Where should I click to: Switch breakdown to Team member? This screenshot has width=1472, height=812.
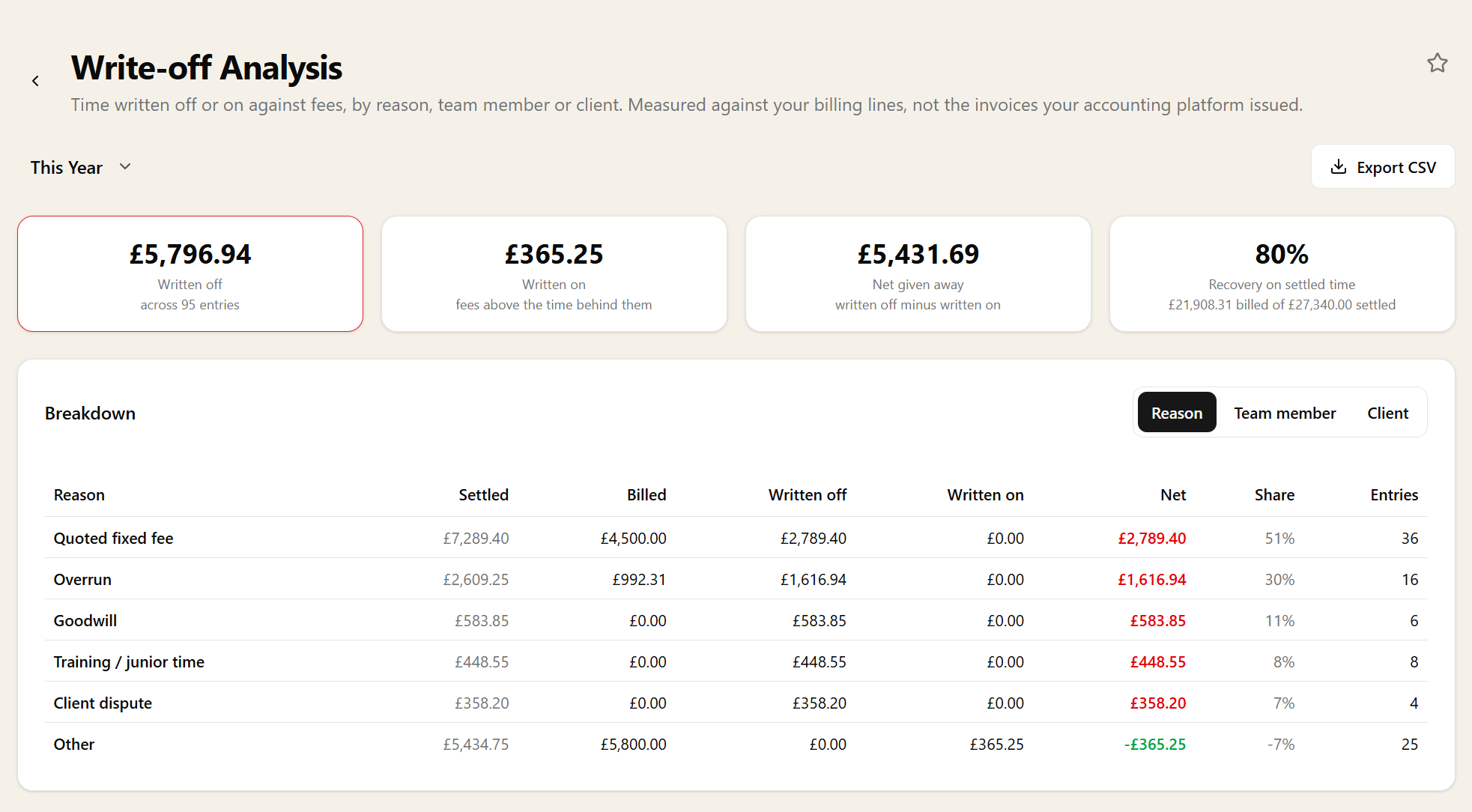[1285, 413]
